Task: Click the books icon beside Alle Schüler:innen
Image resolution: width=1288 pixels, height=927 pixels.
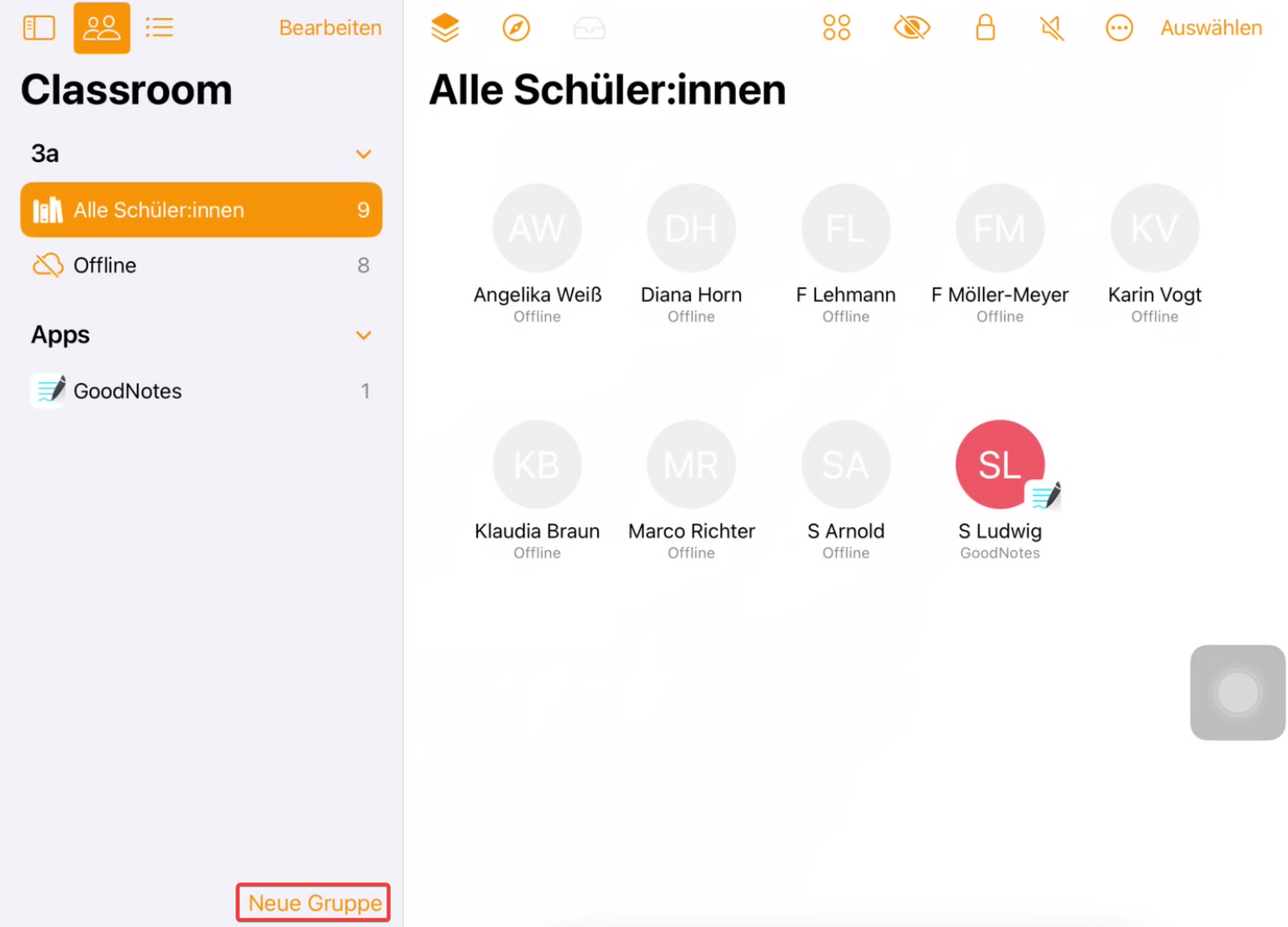Action: coord(47,210)
